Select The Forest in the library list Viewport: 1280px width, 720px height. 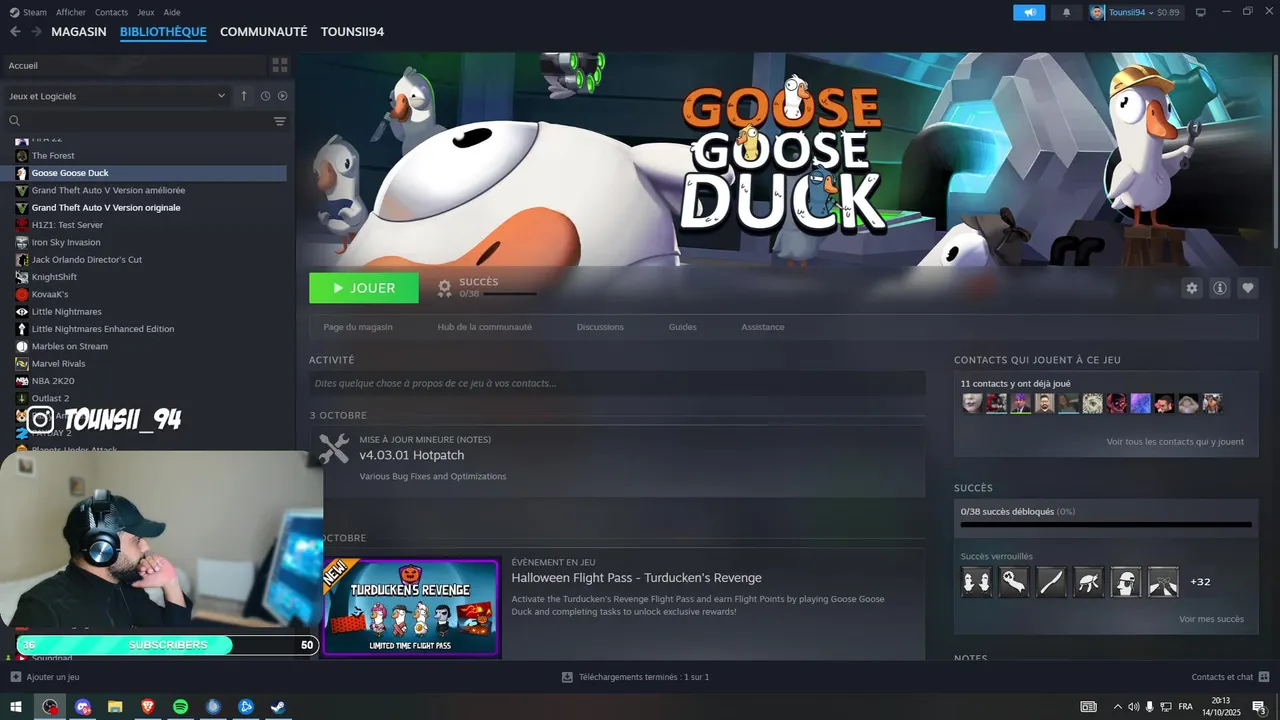(53, 156)
